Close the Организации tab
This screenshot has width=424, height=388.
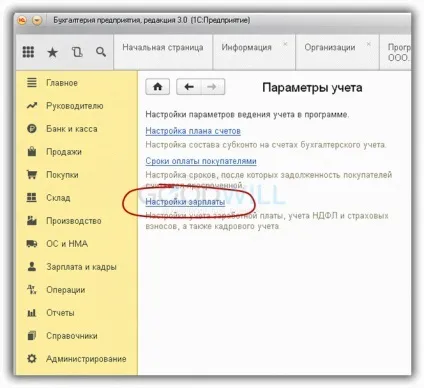(x=369, y=44)
